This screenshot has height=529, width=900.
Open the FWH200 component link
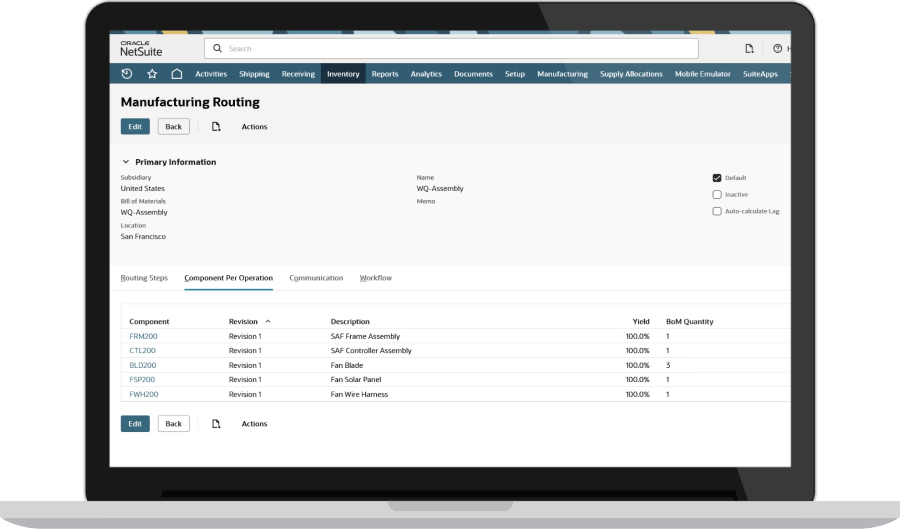143,394
